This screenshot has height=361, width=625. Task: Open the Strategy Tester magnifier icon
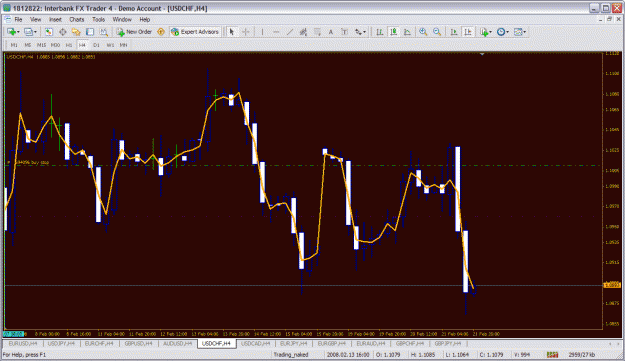click(x=104, y=32)
